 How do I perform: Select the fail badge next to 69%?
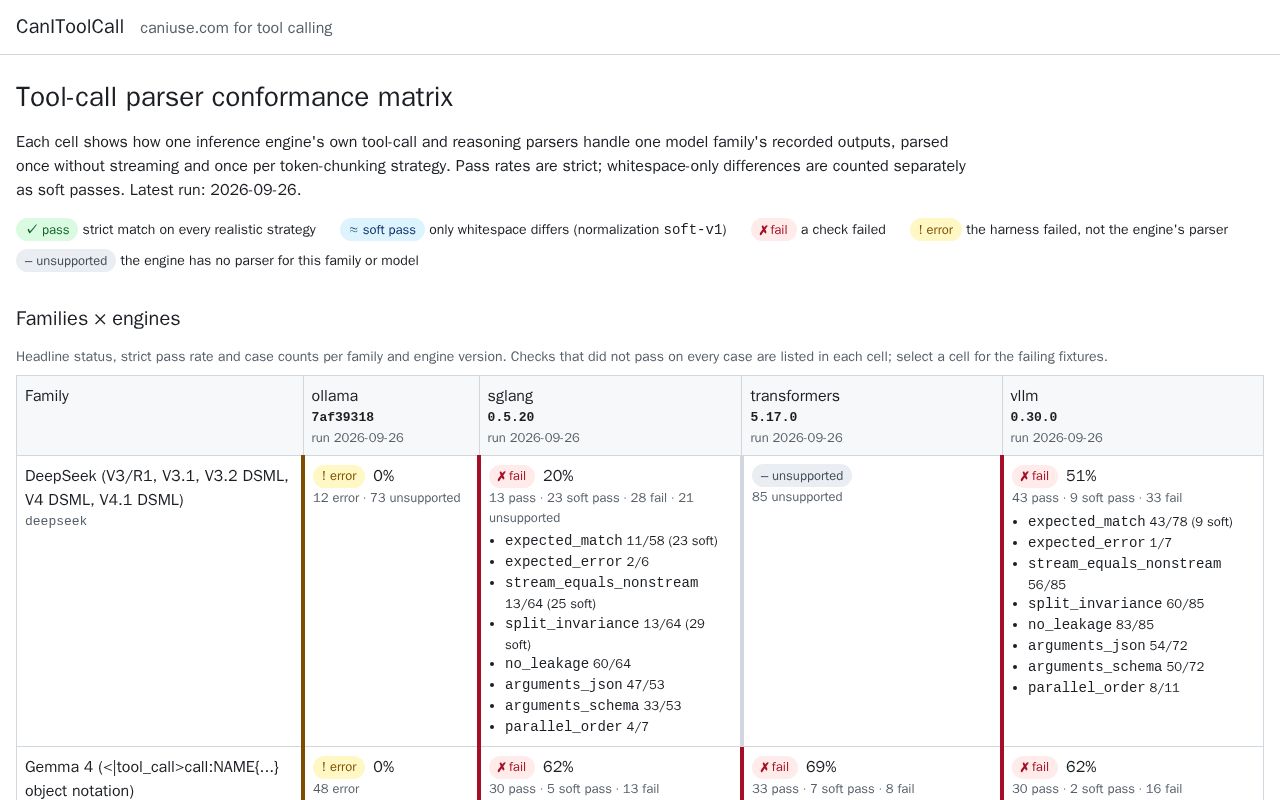[x=775, y=767]
